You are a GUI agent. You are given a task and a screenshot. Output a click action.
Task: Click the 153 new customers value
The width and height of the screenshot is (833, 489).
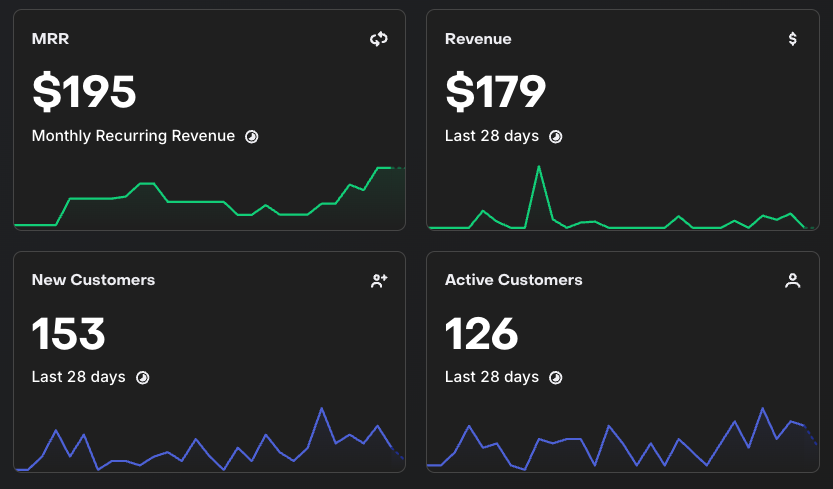[x=69, y=334]
